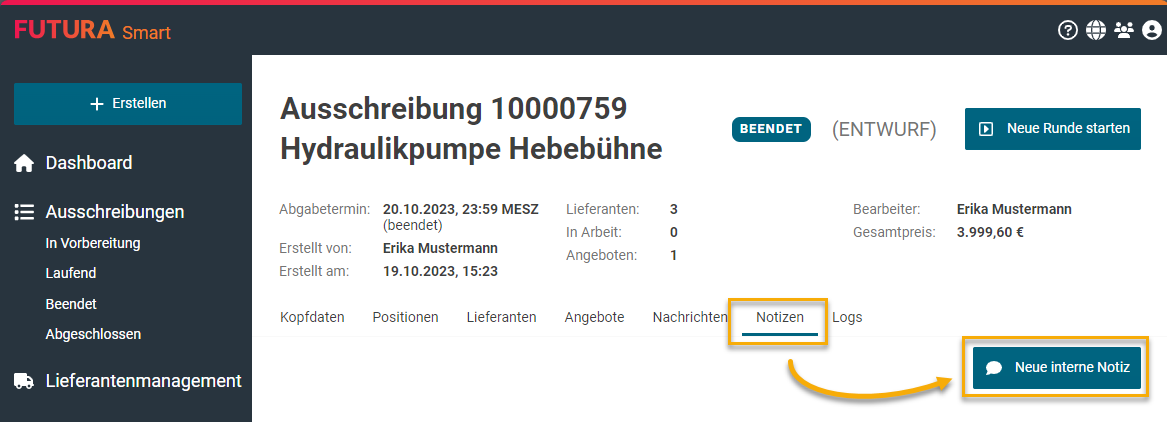Open the Positionen tab
The width and height of the screenshot is (1167, 422).
(405, 317)
